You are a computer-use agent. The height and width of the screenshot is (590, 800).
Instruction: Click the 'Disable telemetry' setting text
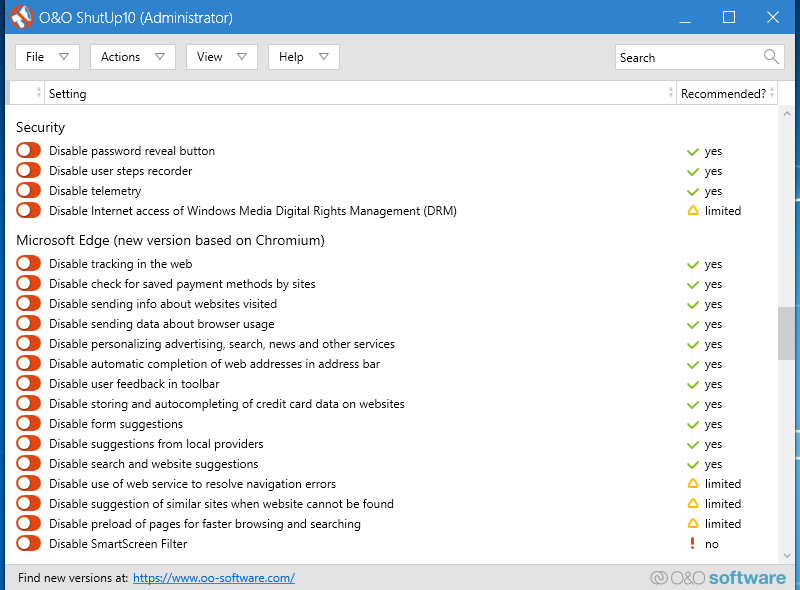(x=95, y=191)
